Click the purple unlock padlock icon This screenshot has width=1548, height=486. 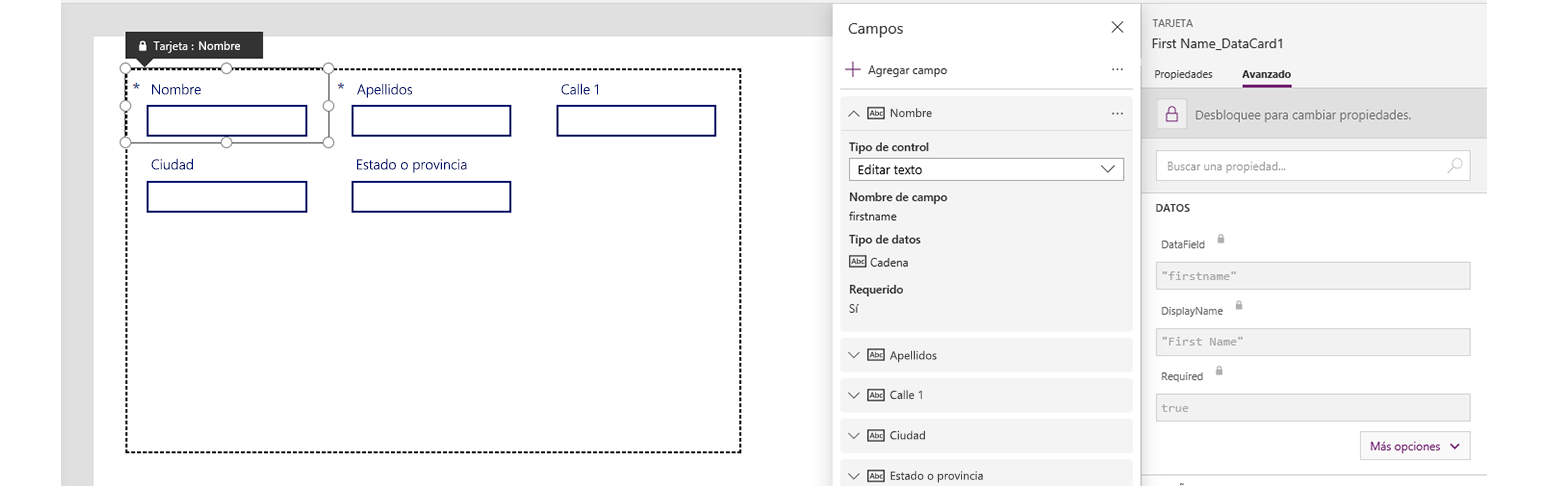pos(1170,114)
